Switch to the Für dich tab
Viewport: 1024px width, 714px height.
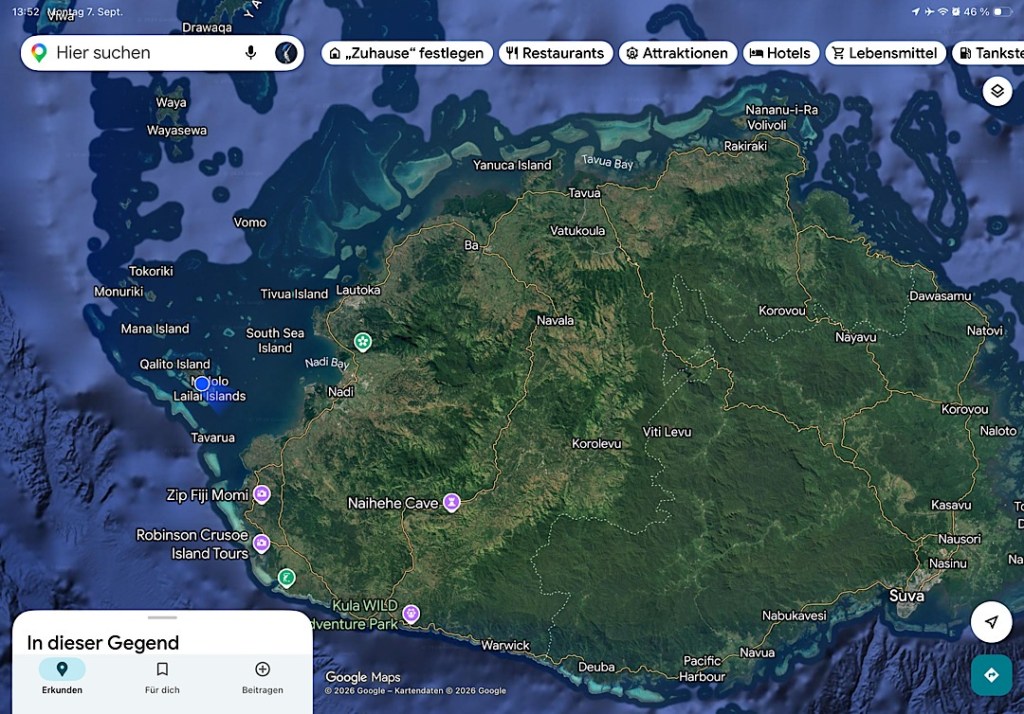[162, 677]
